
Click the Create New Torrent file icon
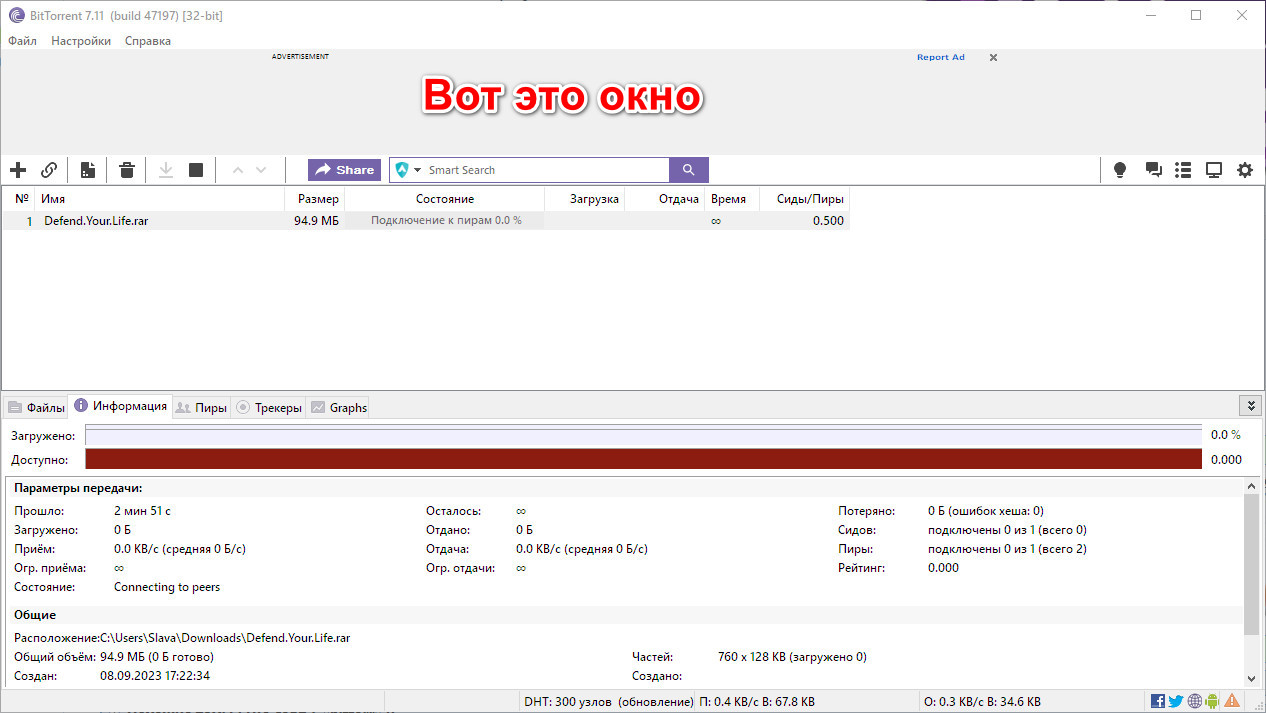point(88,170)
